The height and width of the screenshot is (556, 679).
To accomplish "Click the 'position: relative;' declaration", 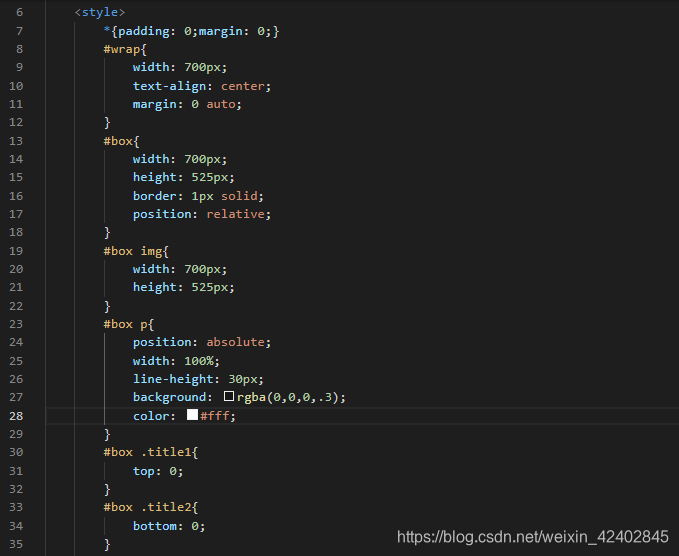I will 202,214.
